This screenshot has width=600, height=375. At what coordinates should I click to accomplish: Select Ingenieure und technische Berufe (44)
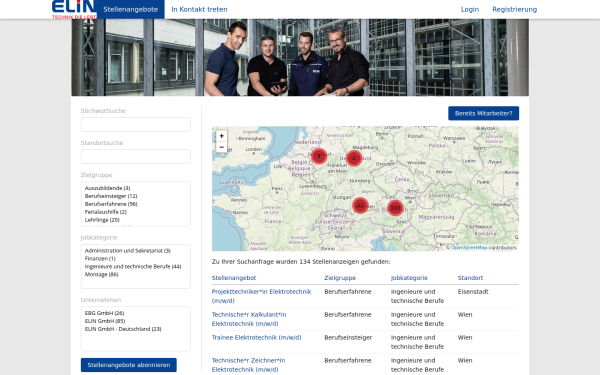133,267
